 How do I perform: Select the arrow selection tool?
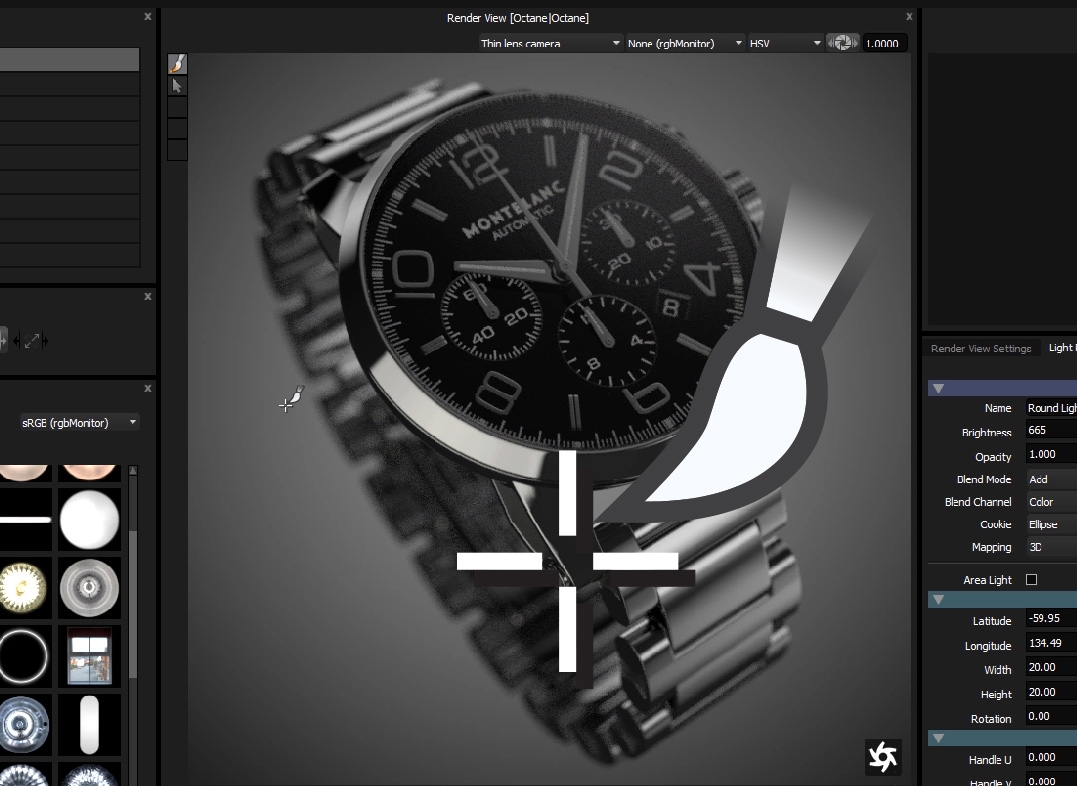pyautogui.click(x=177, y=86)
